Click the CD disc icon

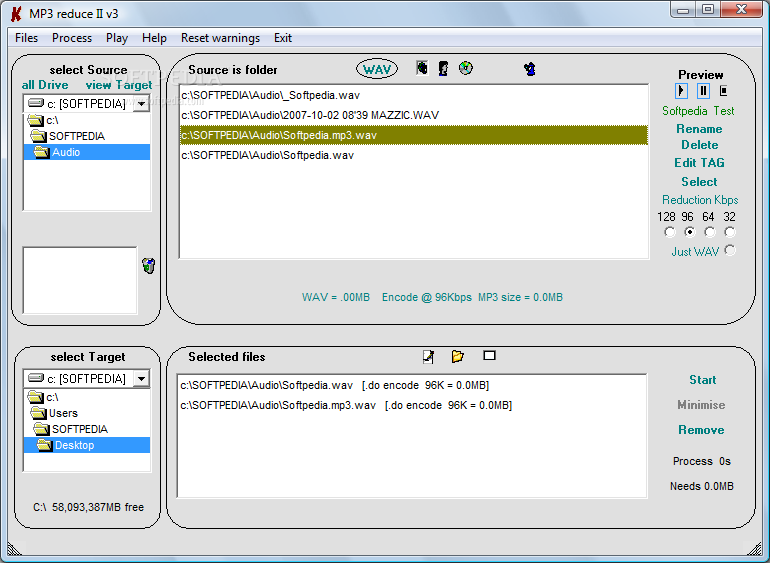[466, 68]
